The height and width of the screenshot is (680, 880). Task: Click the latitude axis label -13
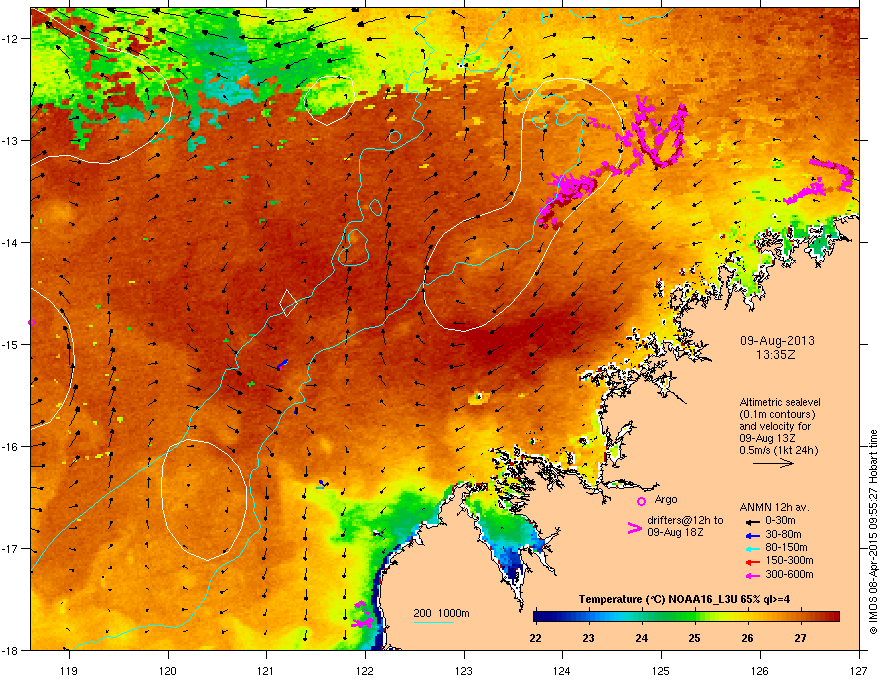10,141
